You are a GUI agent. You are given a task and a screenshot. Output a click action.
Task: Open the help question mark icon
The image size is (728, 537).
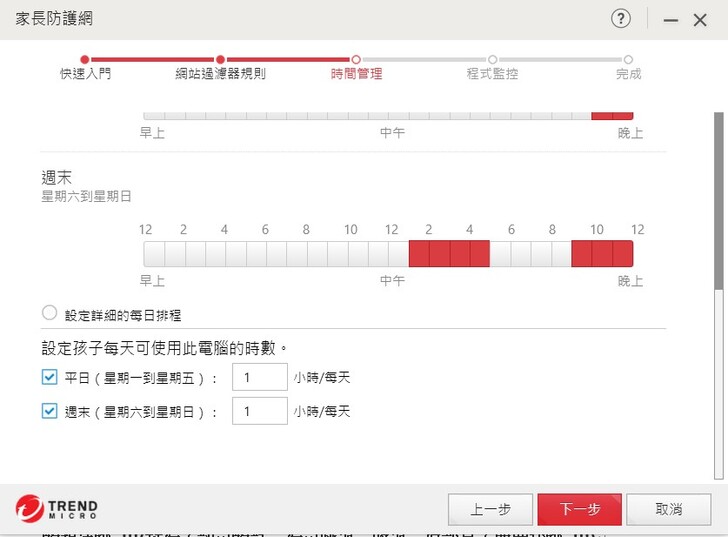[621, 19]
